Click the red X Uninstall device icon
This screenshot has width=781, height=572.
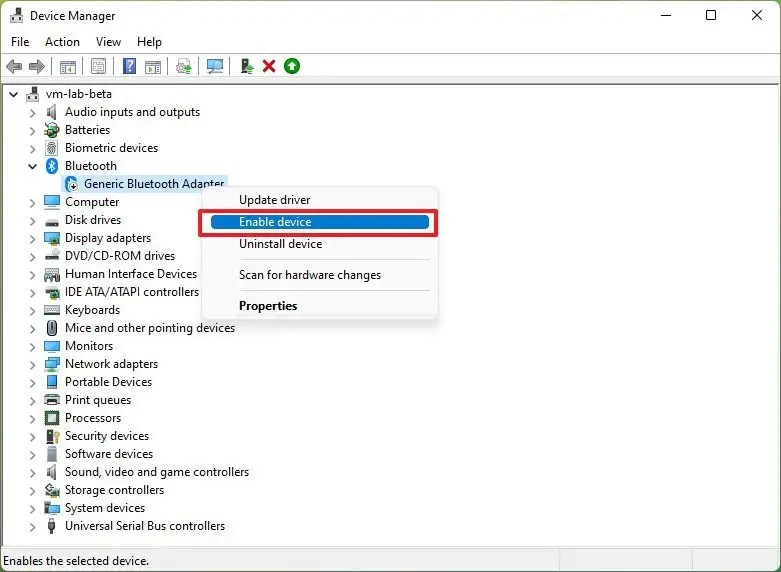click(x=269, y=66)
